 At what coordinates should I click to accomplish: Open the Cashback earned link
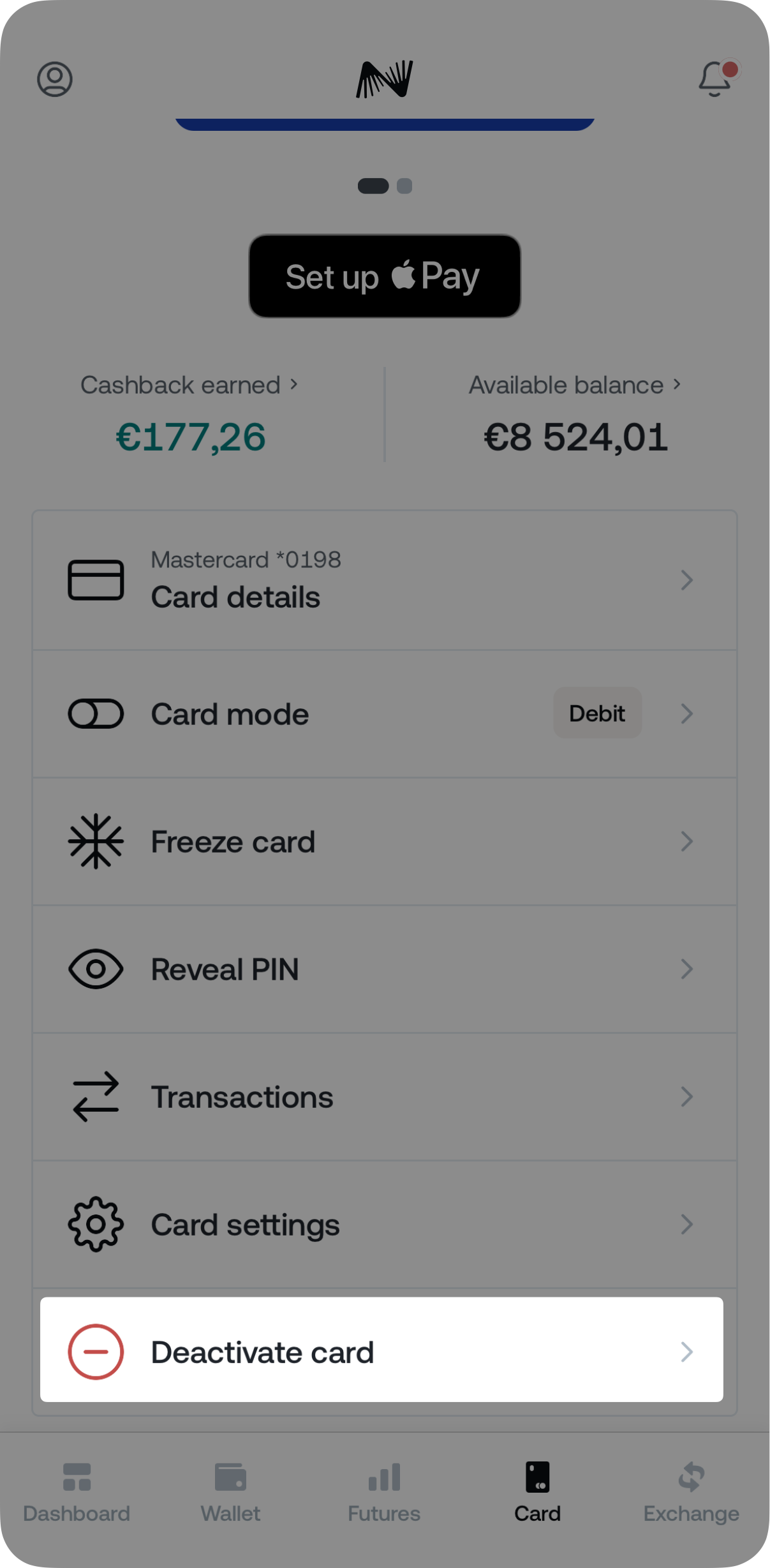click(x=189, y=385)
